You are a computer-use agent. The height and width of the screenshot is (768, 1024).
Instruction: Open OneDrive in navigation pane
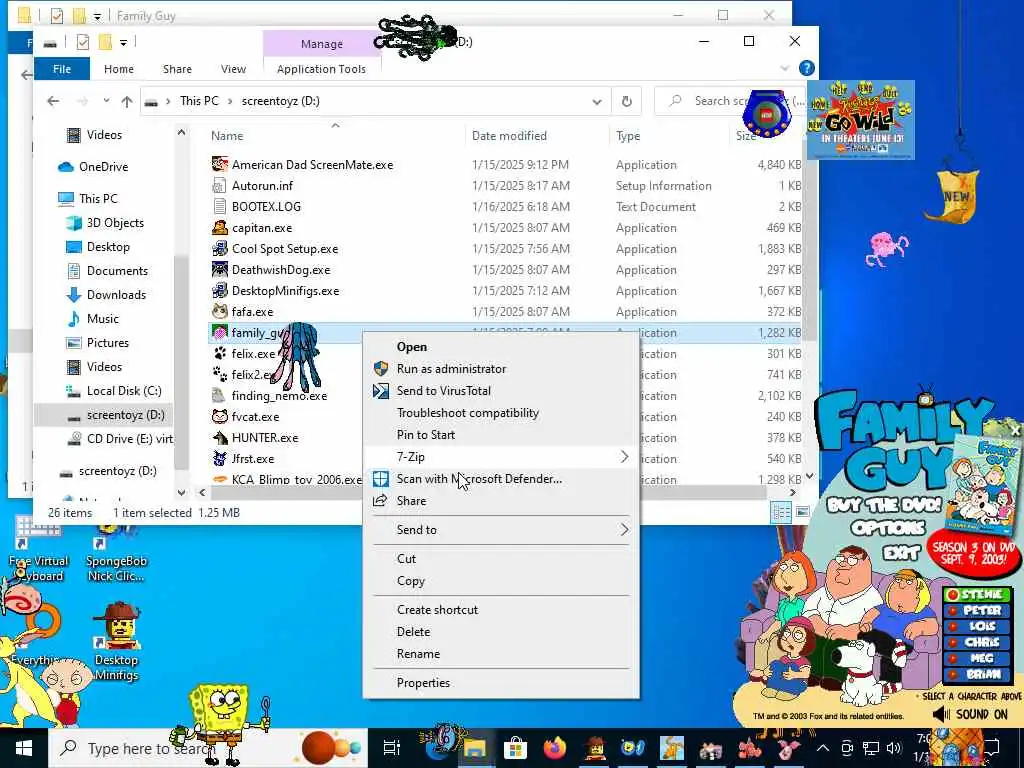tap(103, 167)
